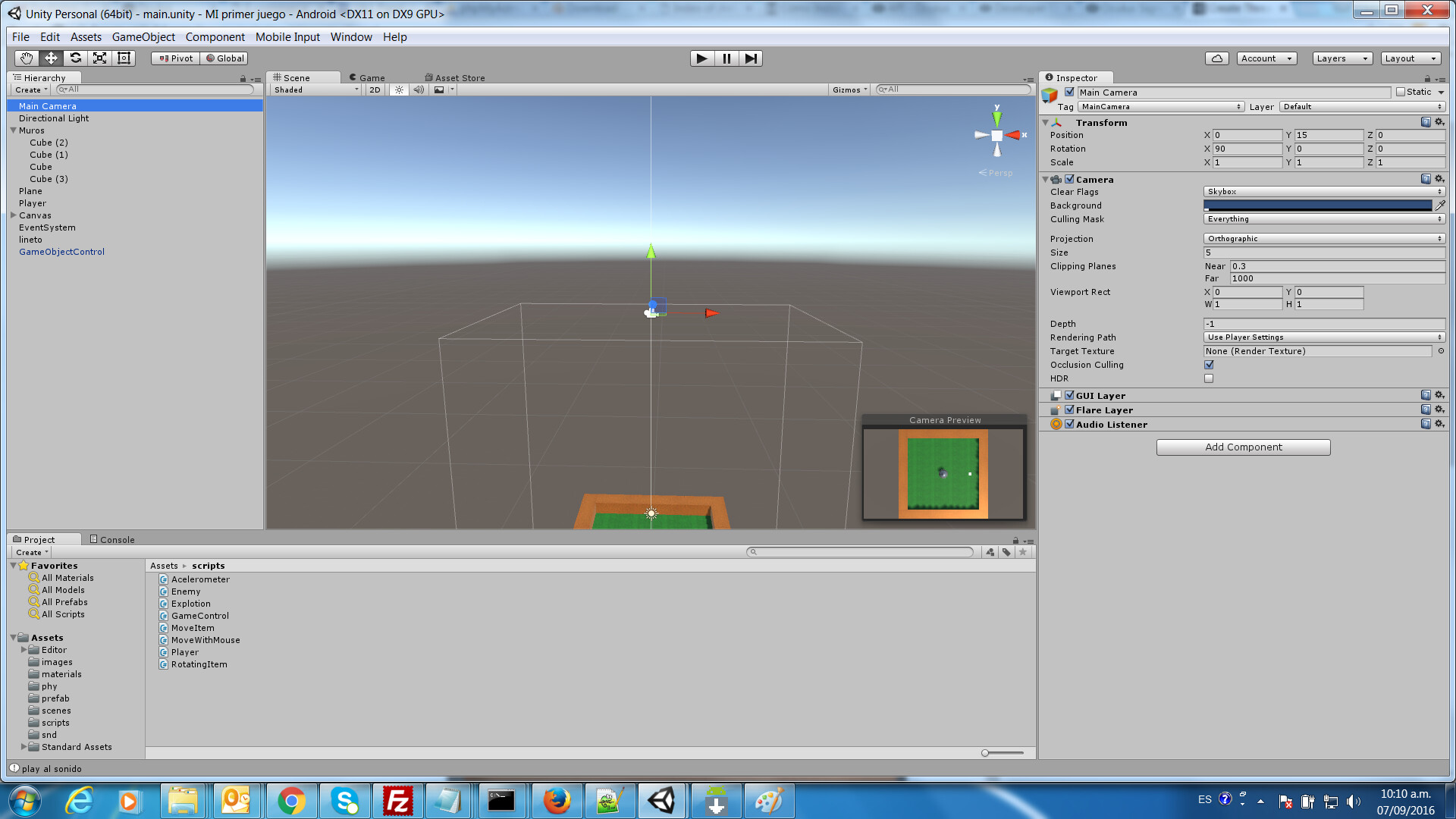Open the scene lighting toggle icon
The height and width of the screenshot is (819, 1456).
click(x=400, y=89)
